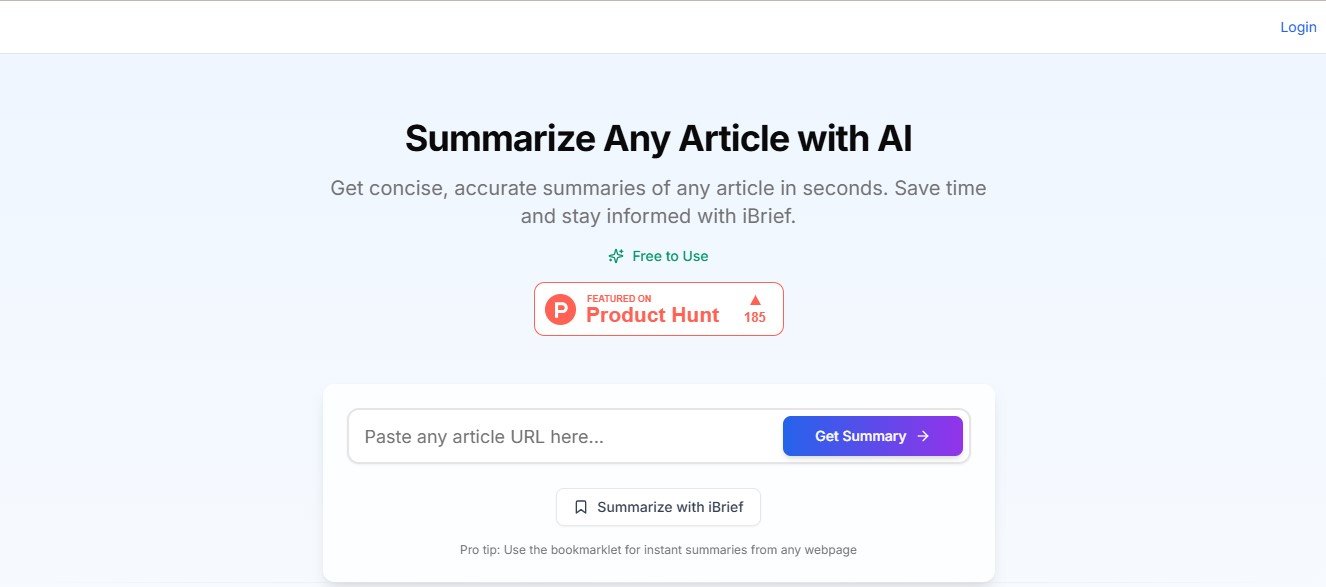The width and height of the screenshot is (1326, 587).
Task: Click the Login link
Action: 1298,27
